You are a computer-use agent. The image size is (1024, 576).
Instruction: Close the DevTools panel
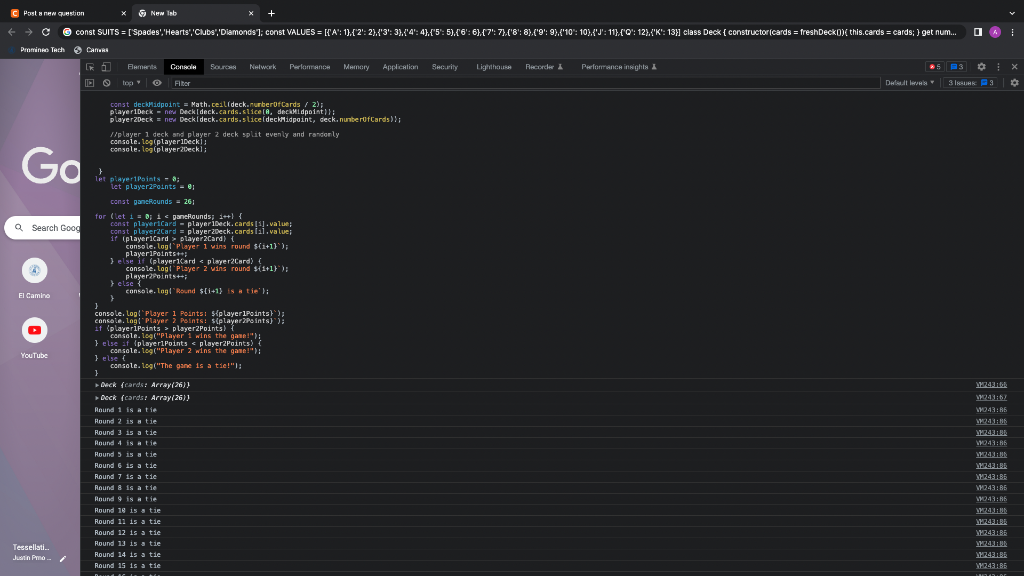coord(1014,67)
